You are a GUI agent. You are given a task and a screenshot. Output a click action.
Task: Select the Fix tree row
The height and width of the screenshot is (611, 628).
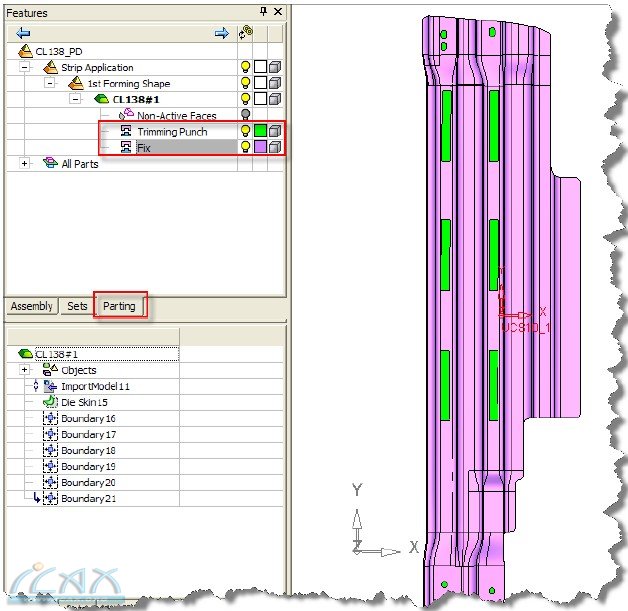(x=186, y=147)
